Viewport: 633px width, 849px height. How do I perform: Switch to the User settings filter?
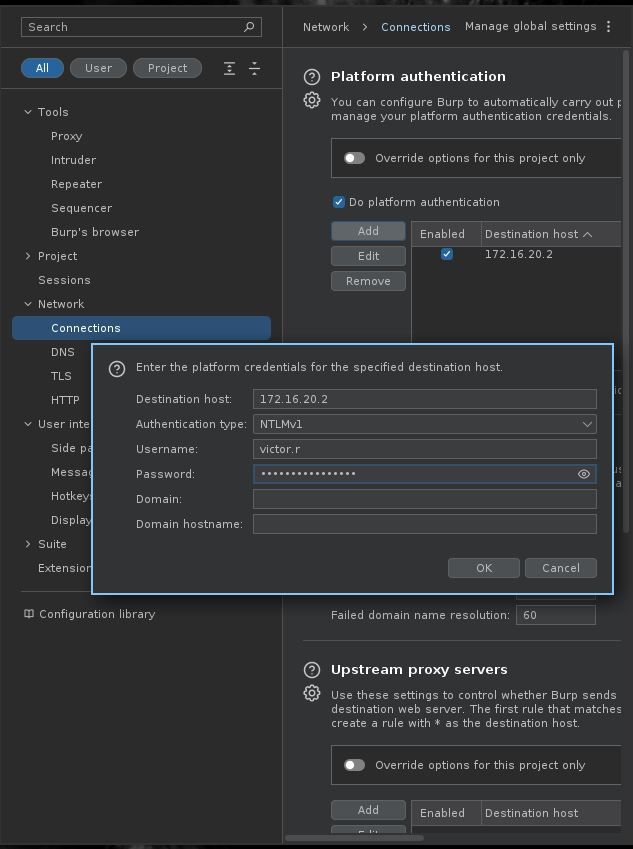click(98, 68)
